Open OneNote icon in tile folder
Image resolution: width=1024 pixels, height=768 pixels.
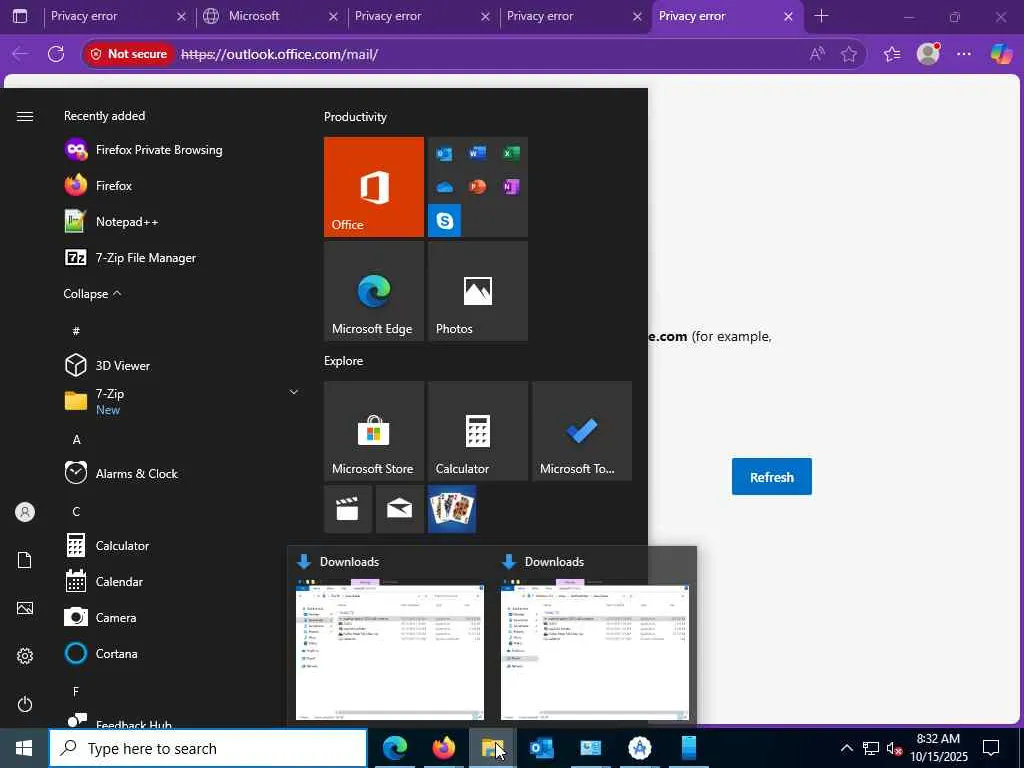pos(511,187)
